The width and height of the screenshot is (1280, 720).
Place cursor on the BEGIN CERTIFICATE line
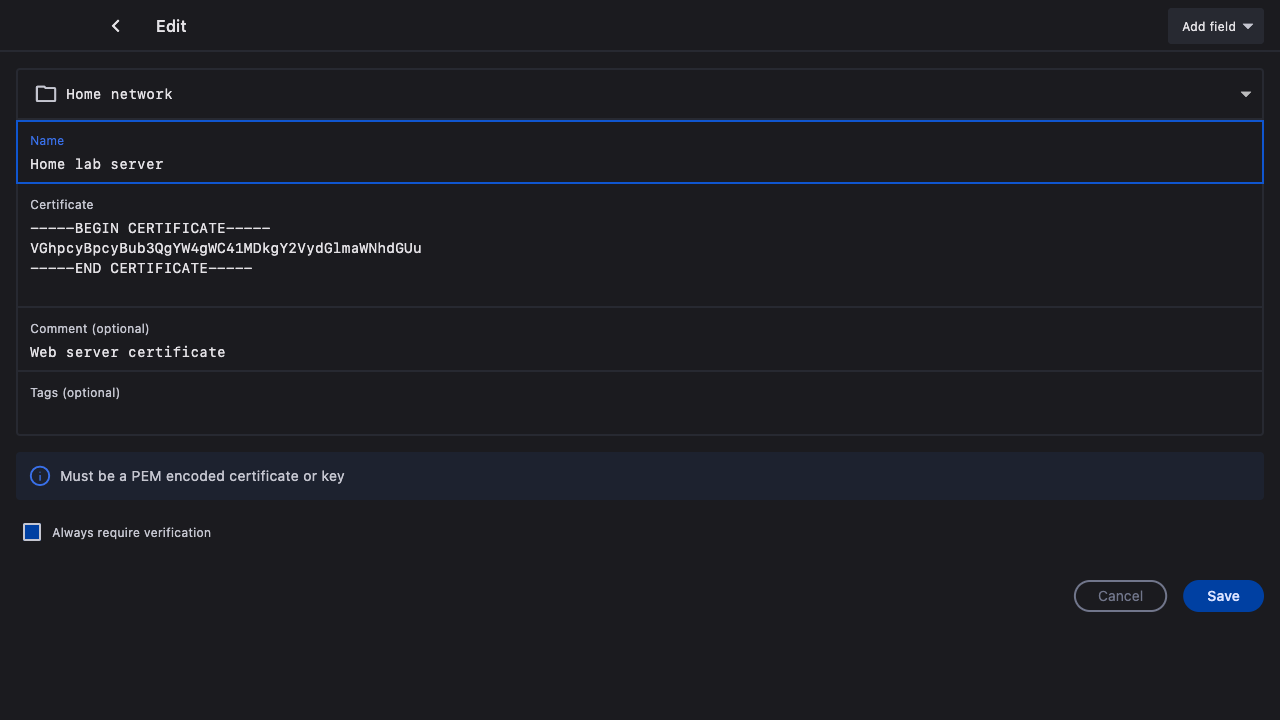coord(150,228)
